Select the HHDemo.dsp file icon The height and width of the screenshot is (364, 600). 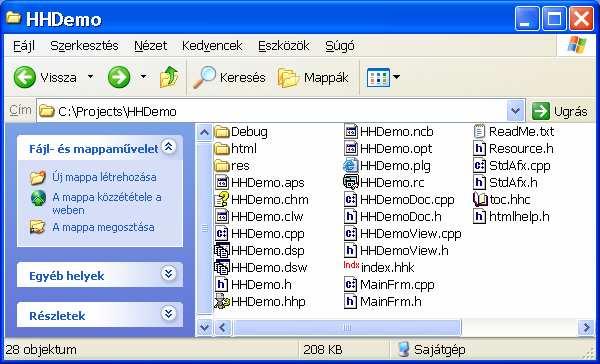[x=222, y=250]
